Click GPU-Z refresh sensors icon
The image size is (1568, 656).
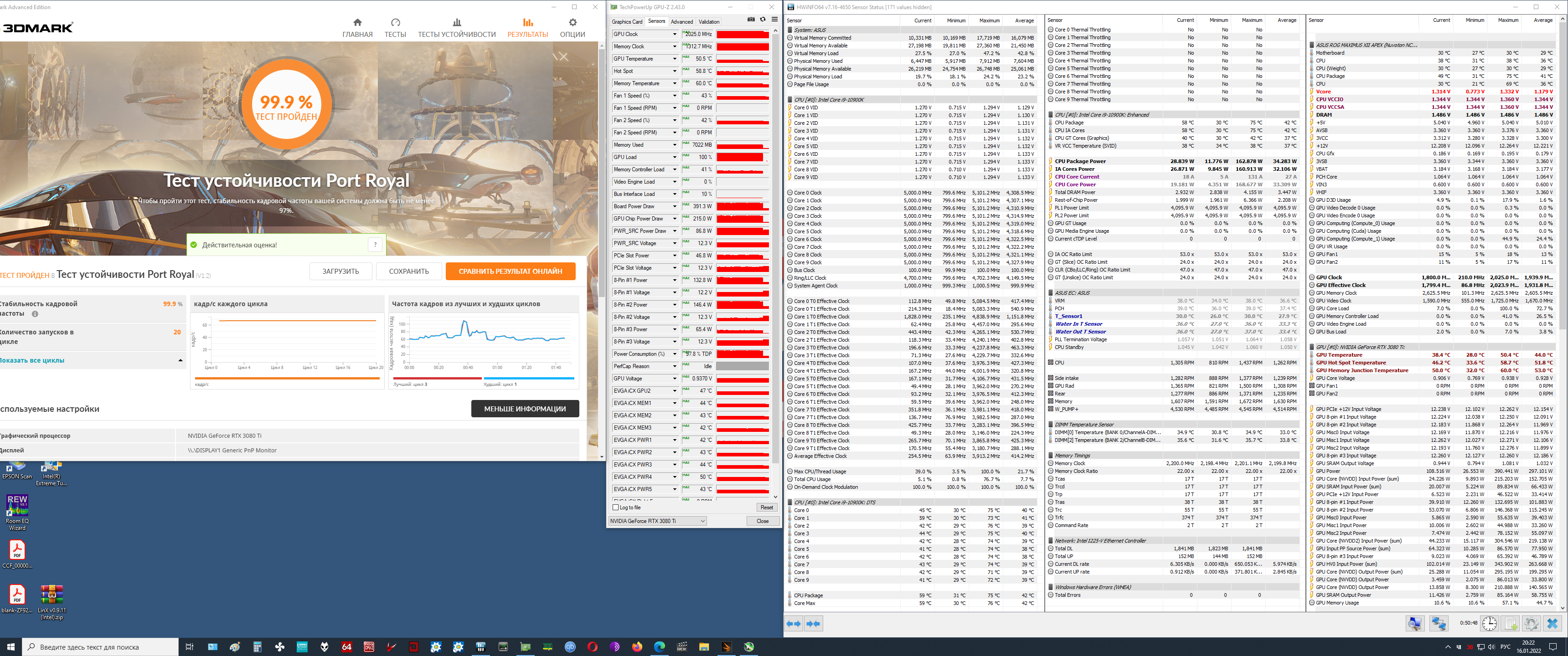[x=763, y=20]
